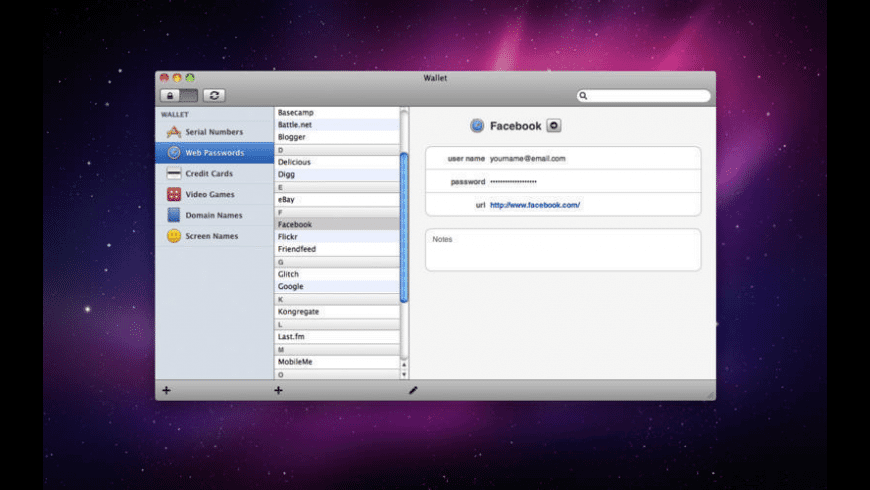
Task: Click the magnifier icon in search field
Action: click(x=583, y=96)
